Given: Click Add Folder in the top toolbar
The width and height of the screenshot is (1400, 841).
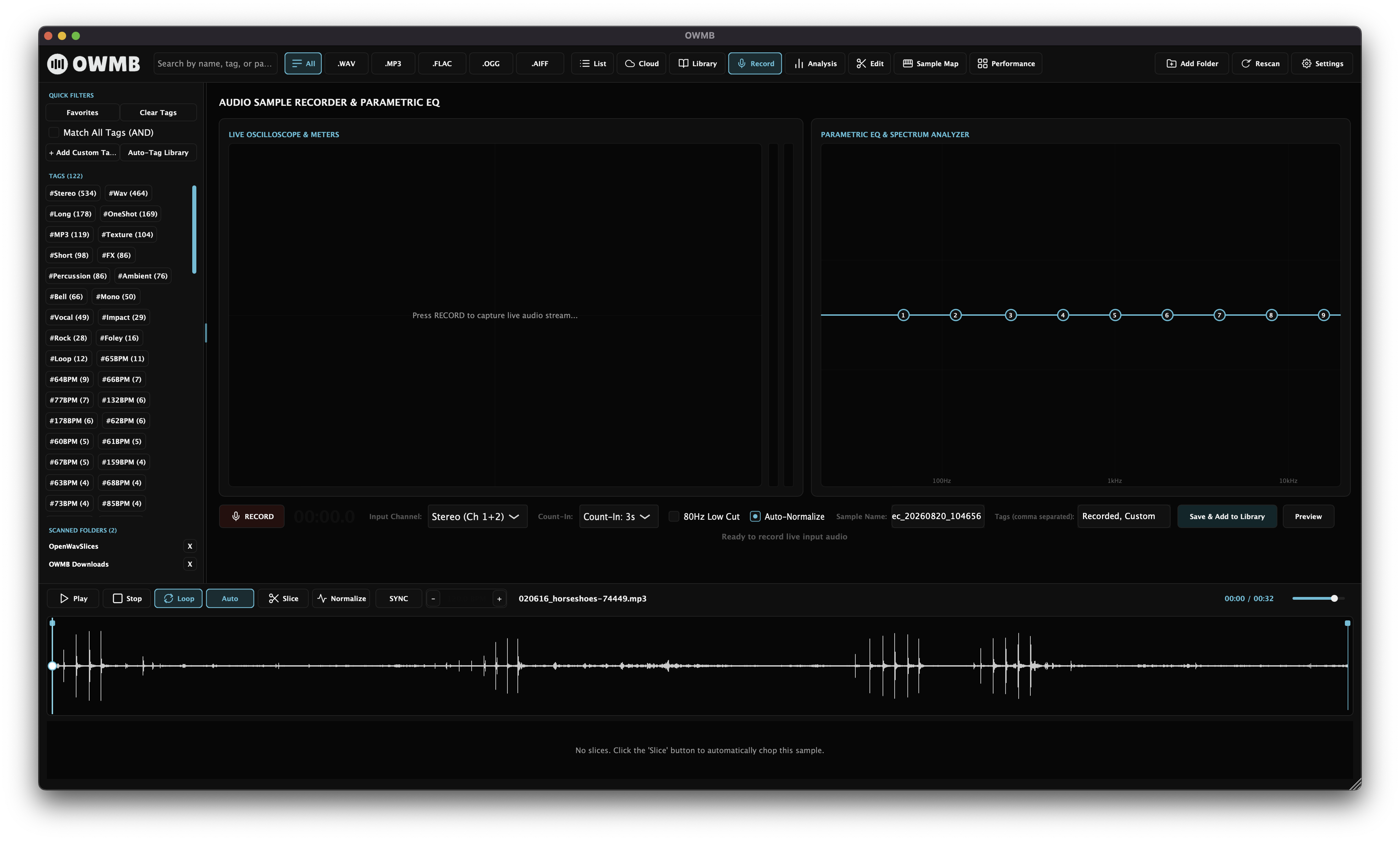Looking at the screenshot, I should point(1192,63).
